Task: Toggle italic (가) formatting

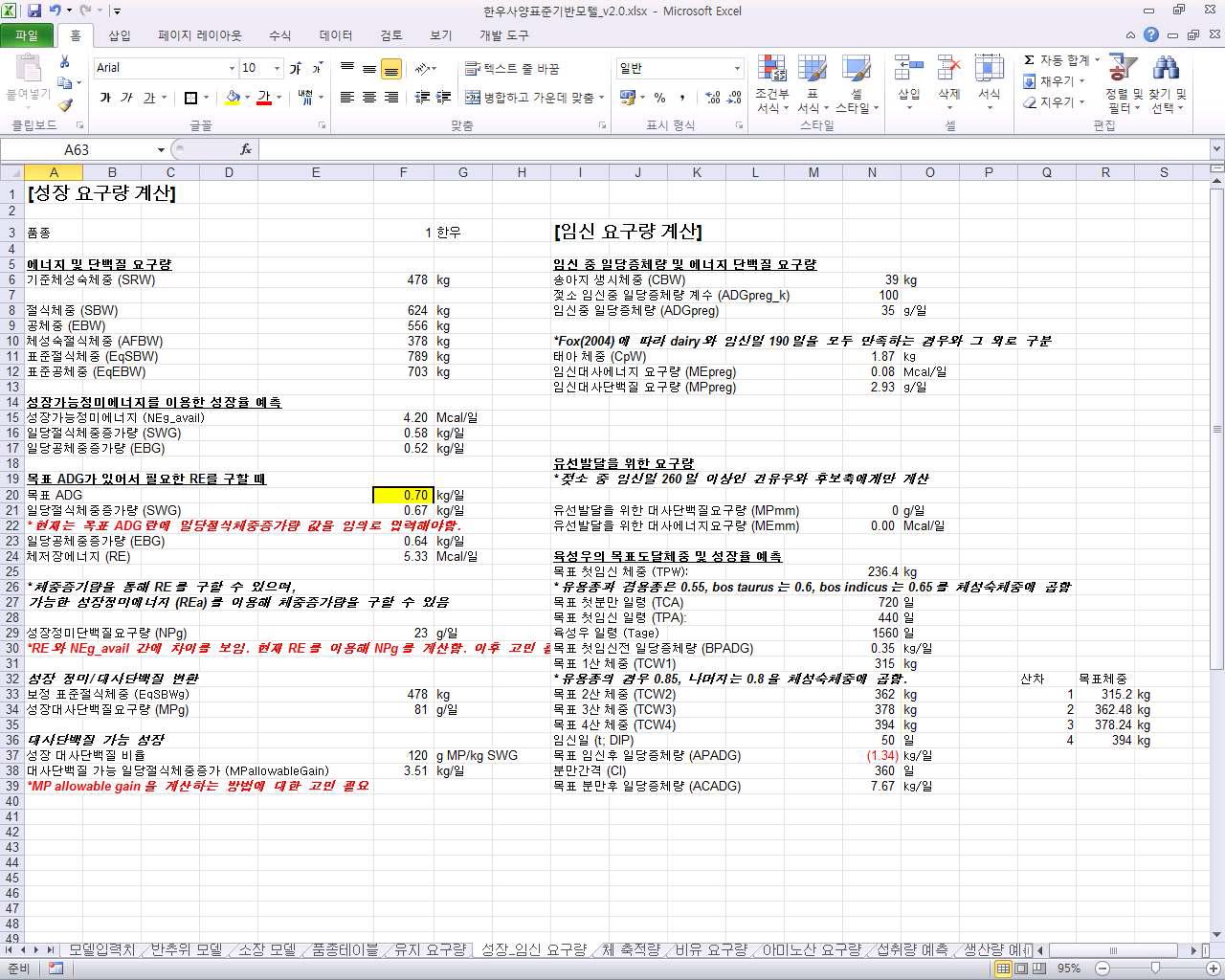Action: pyautogui.click(x=126, y=98)
